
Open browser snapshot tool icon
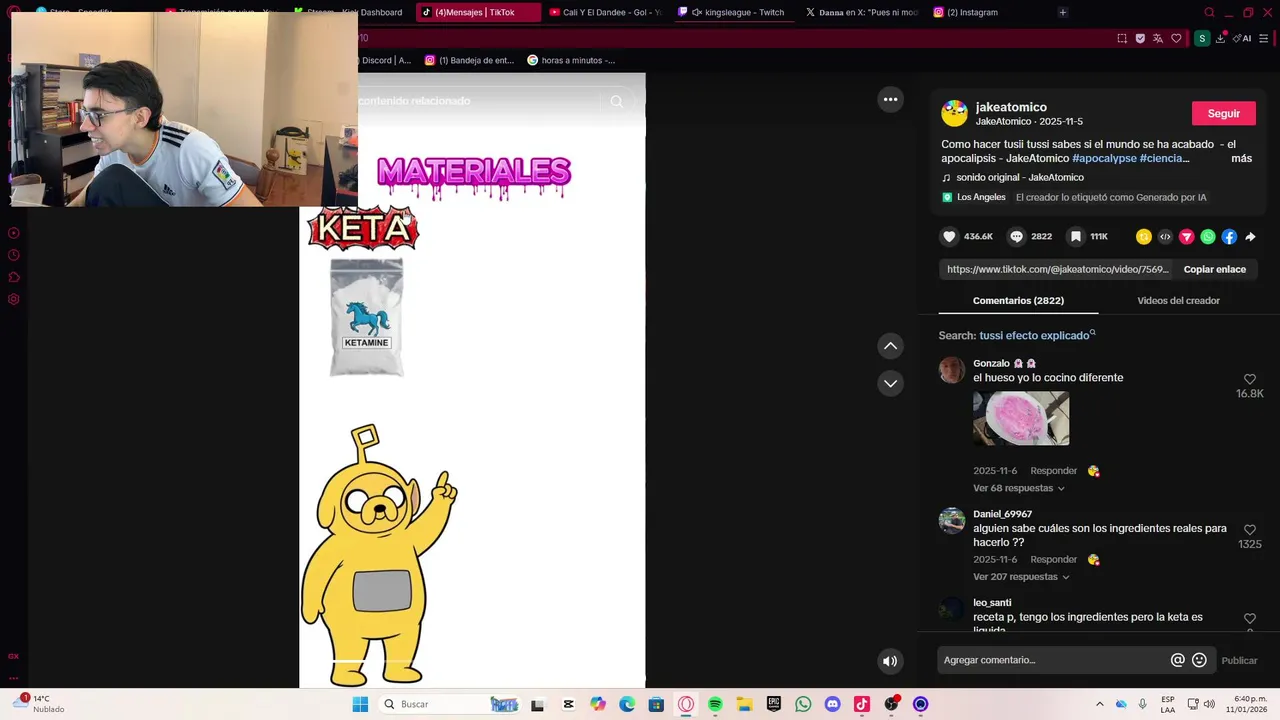coord(1122,38)
